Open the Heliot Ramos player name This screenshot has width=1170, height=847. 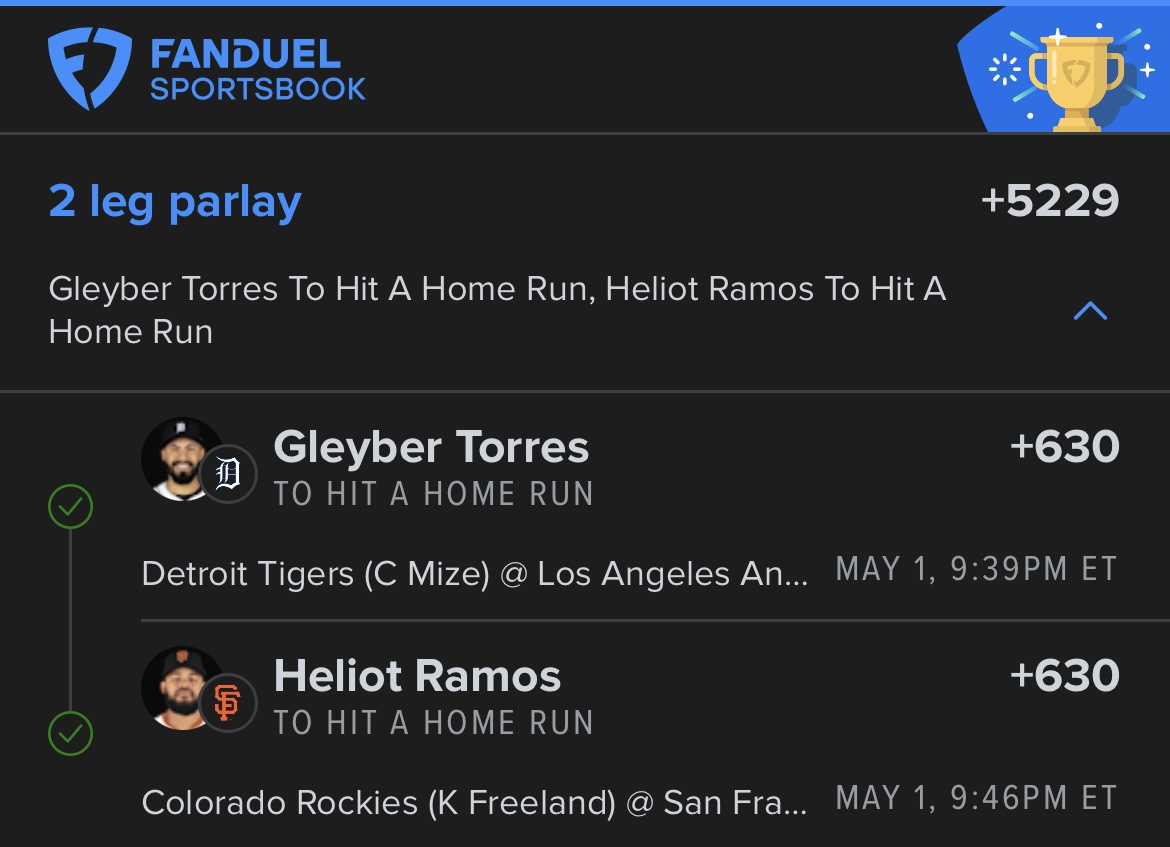[417, 676]
